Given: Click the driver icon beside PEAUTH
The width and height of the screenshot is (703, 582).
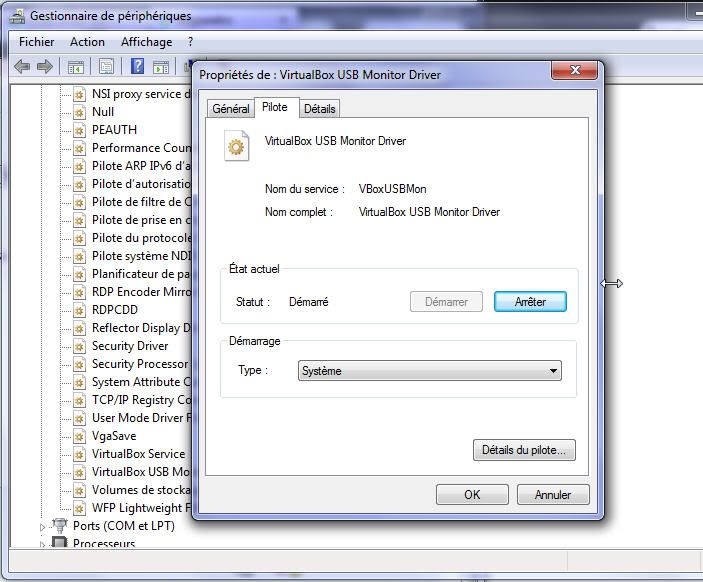Looking at the screenshot, I should (79, 130).
